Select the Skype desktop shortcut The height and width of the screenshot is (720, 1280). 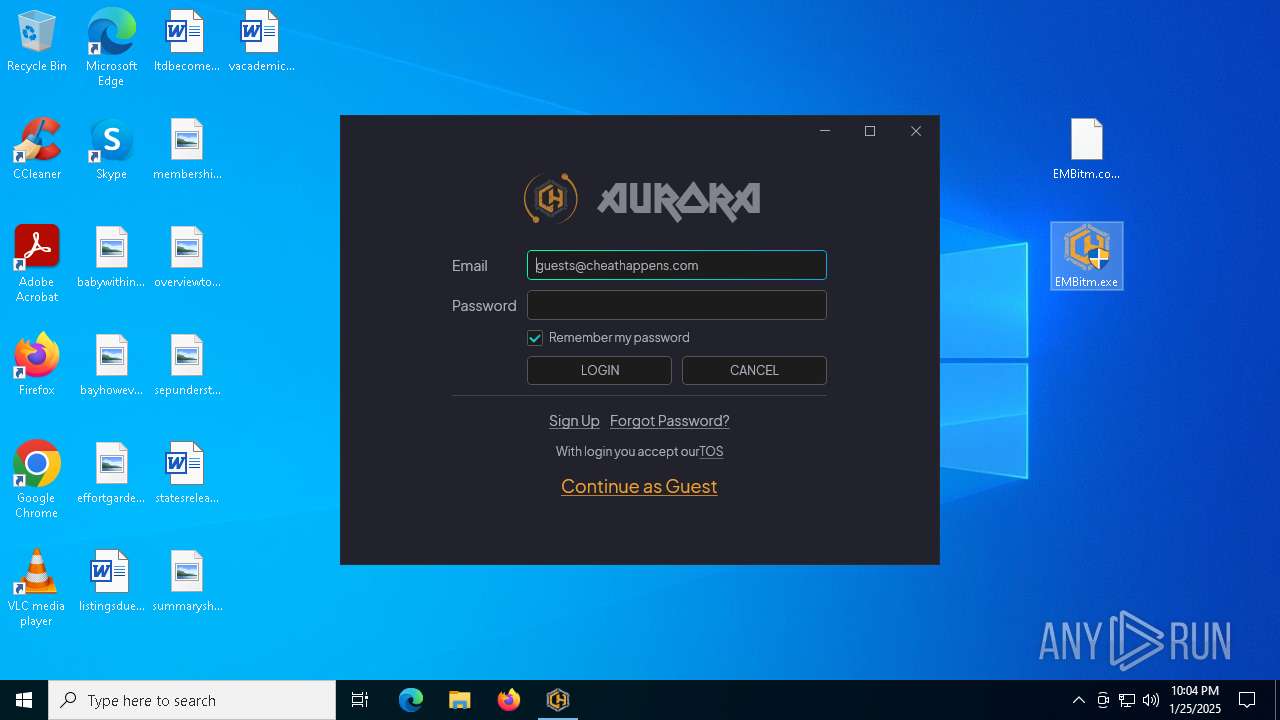pos(111,150)
